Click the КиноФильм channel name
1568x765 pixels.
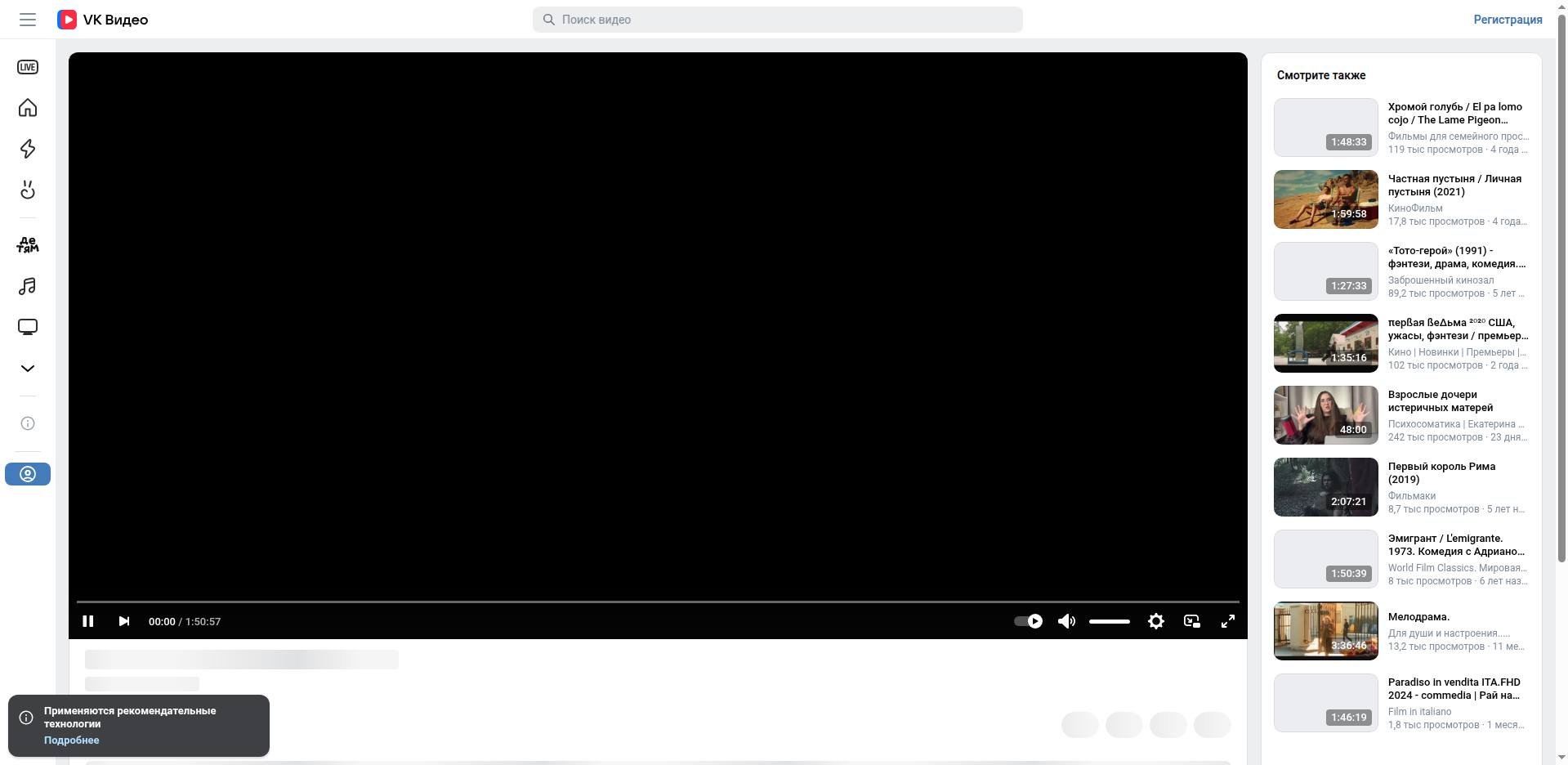click(1415, 208)
